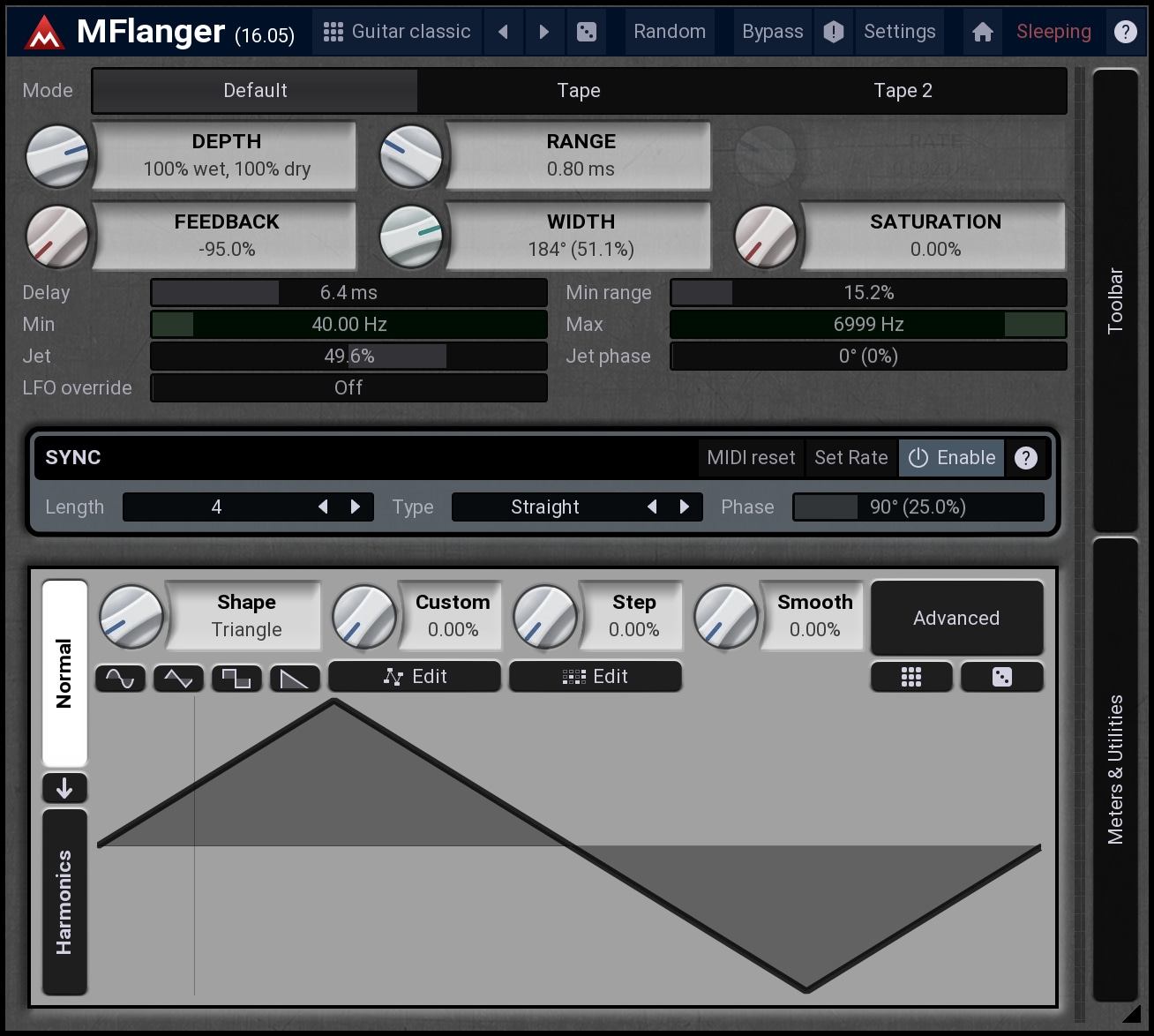
Task: Click the WIDTH 184° value box
Action: coord(580,236)
